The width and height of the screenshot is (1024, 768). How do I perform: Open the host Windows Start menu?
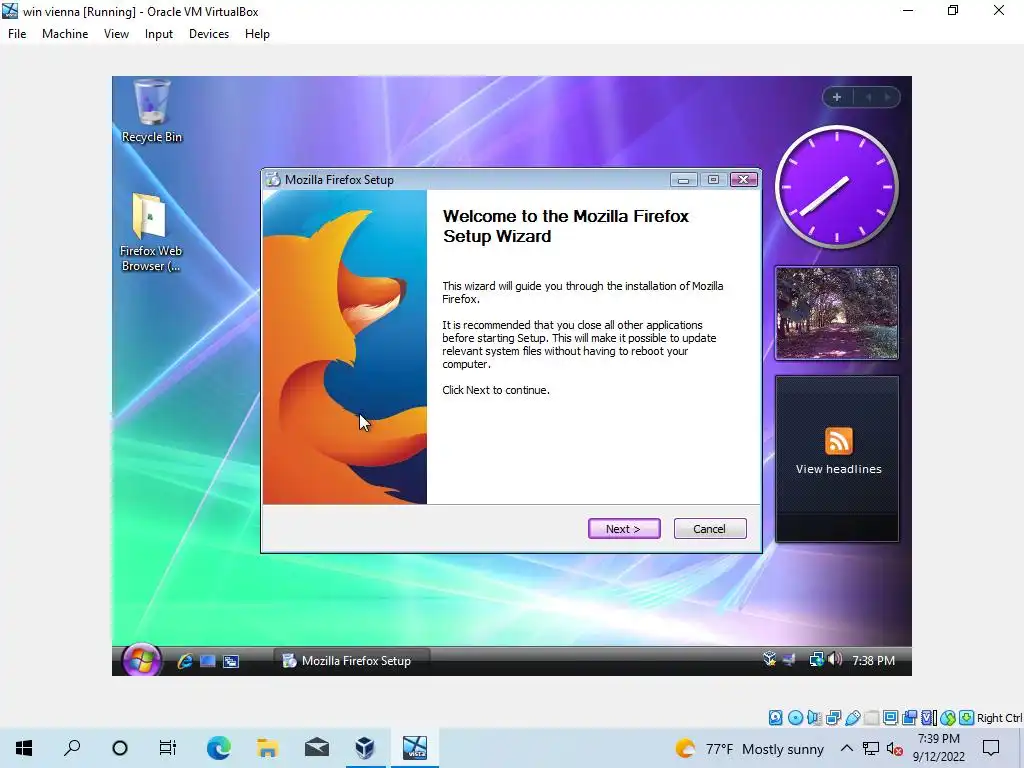(24, 748)
